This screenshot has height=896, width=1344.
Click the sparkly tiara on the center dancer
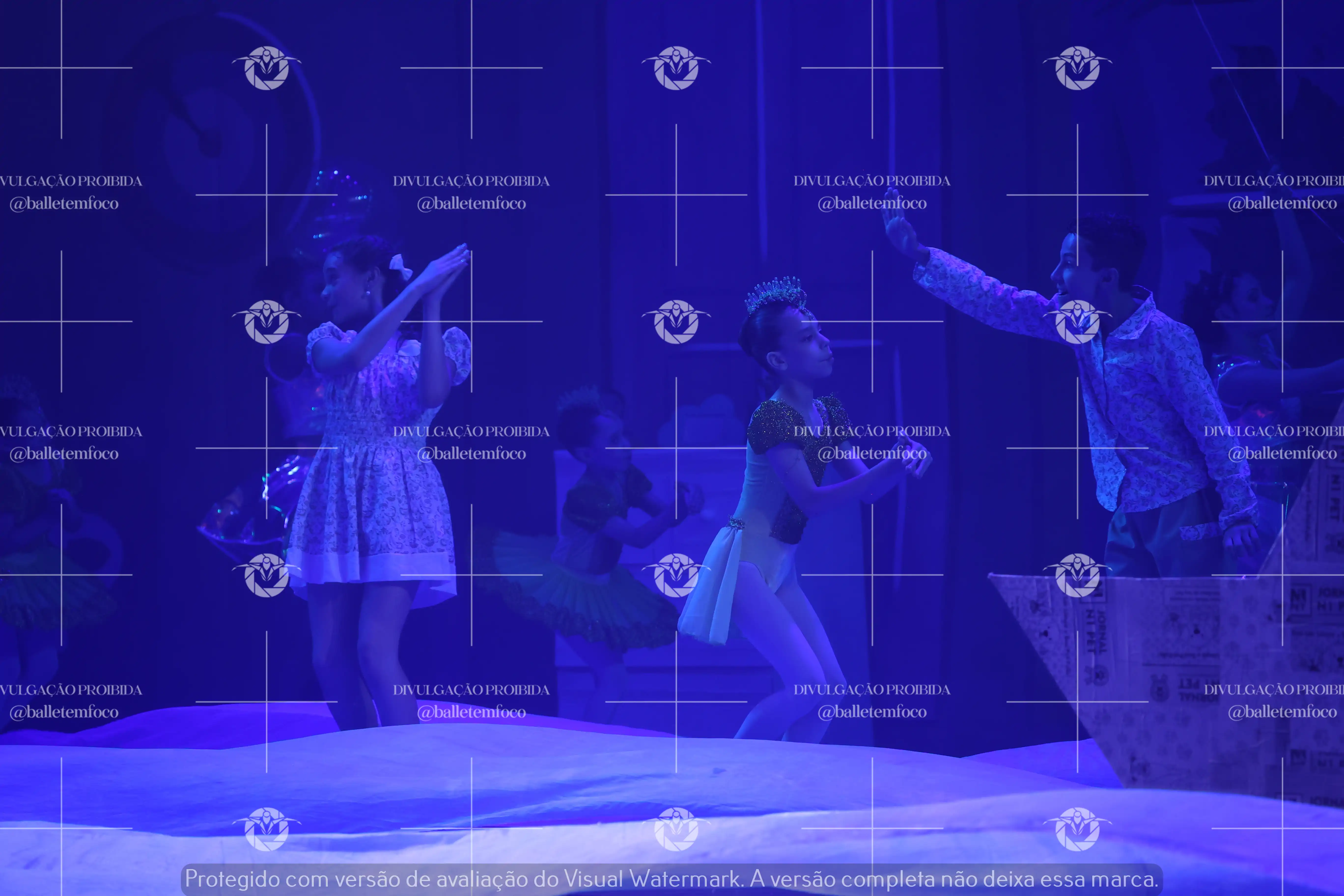point(776,293)
